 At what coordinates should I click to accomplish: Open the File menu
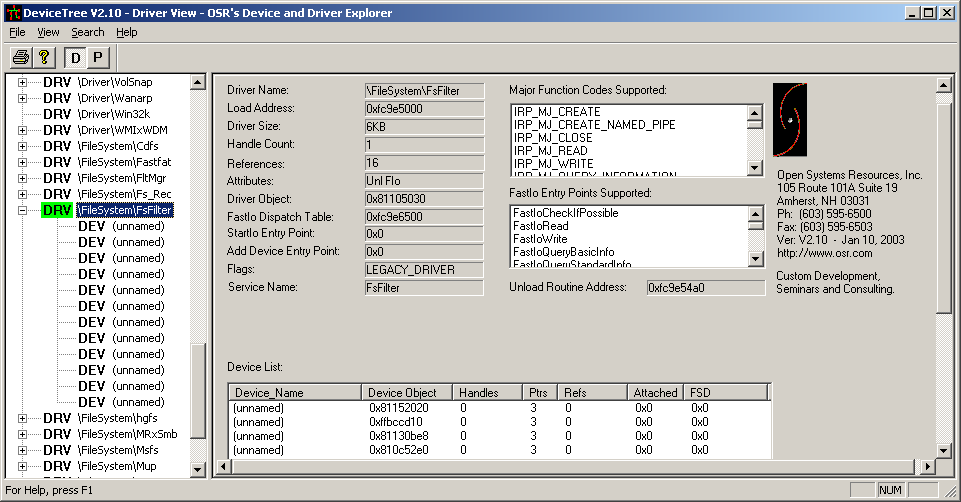point(17,32)
